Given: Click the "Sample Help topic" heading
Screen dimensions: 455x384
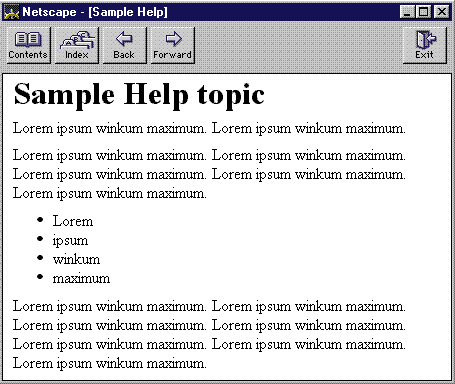Looking at the screenshot, I should click(x=139, y=95).
